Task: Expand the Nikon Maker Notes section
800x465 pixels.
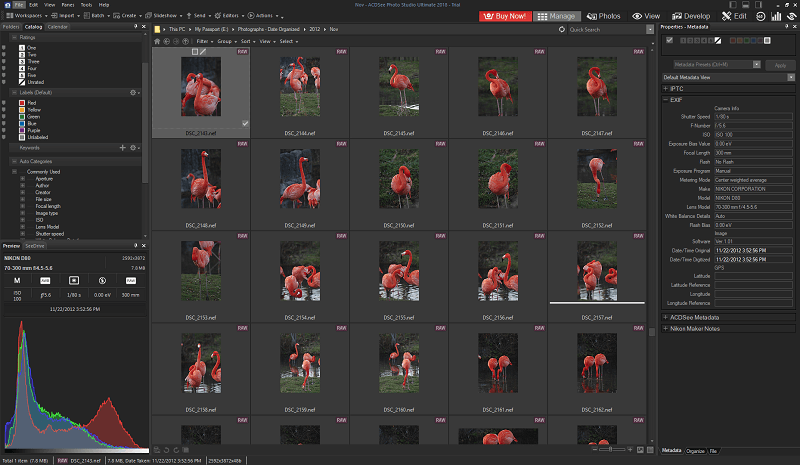Action: pyautogui.click(x=665, y=328)
